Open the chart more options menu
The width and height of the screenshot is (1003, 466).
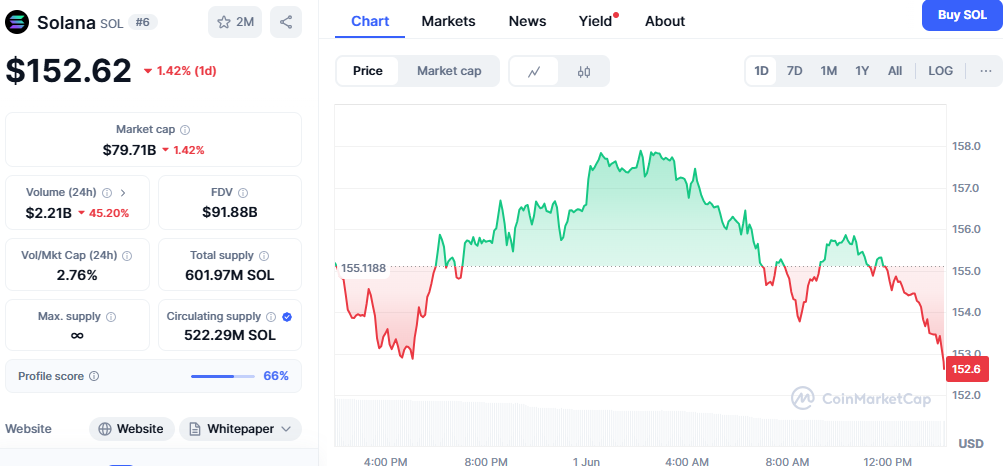click(x=985, y=71)
